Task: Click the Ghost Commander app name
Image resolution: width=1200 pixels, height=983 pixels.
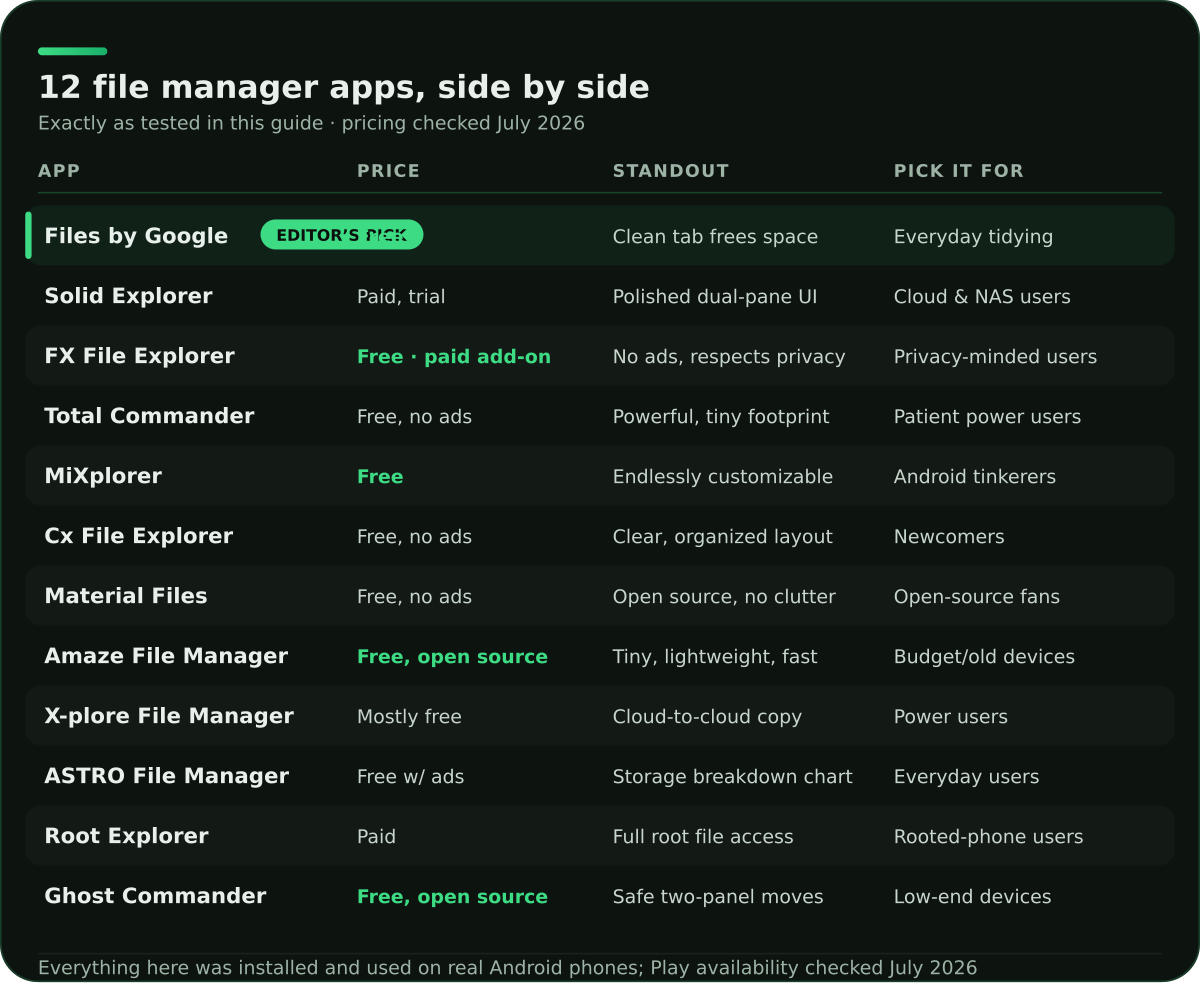Action: click(x=155, y=896)
